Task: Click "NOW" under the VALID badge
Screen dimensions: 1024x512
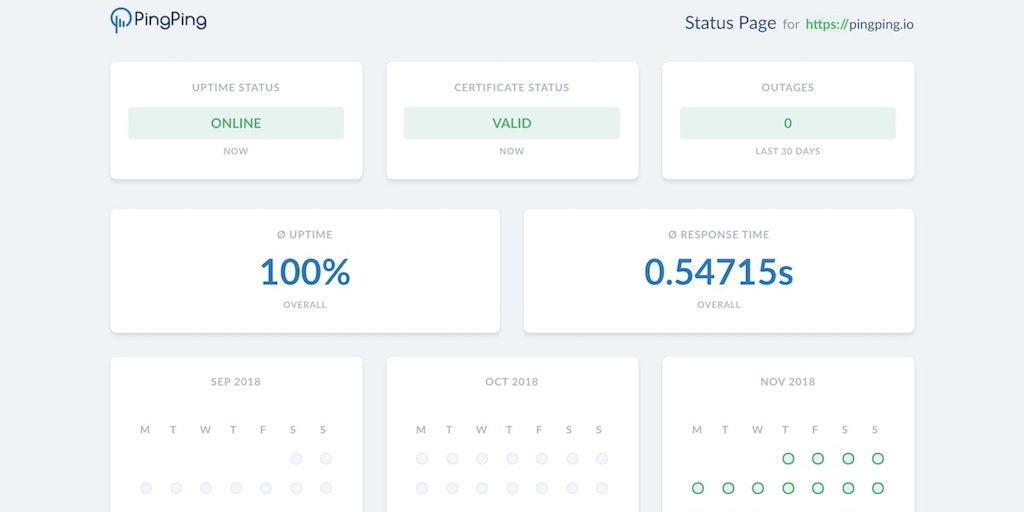Action: [512, 151]
